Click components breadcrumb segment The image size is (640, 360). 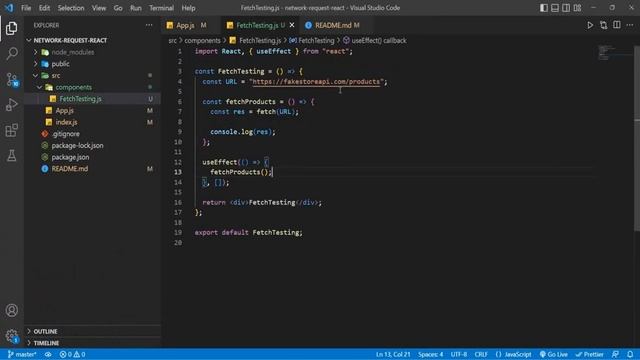[x=202, y=40]
